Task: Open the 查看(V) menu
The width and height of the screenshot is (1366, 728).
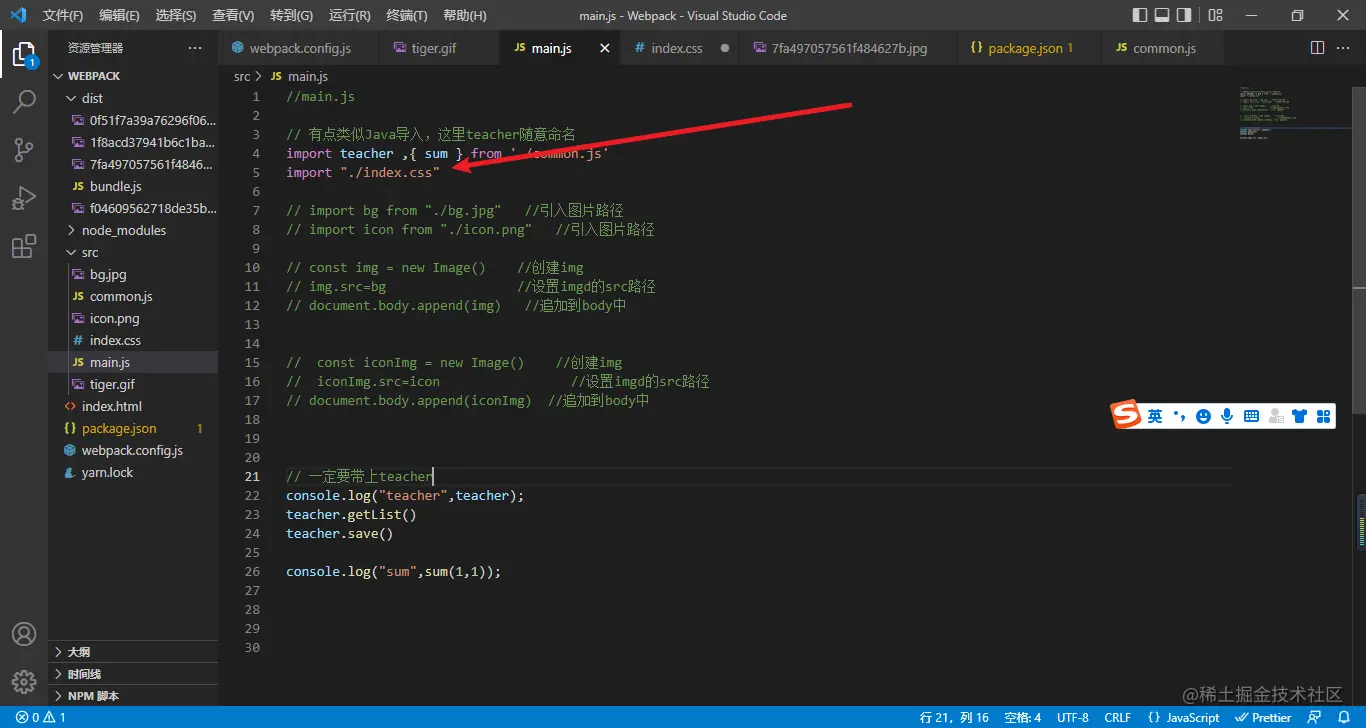Action: (x=233, y=16)
